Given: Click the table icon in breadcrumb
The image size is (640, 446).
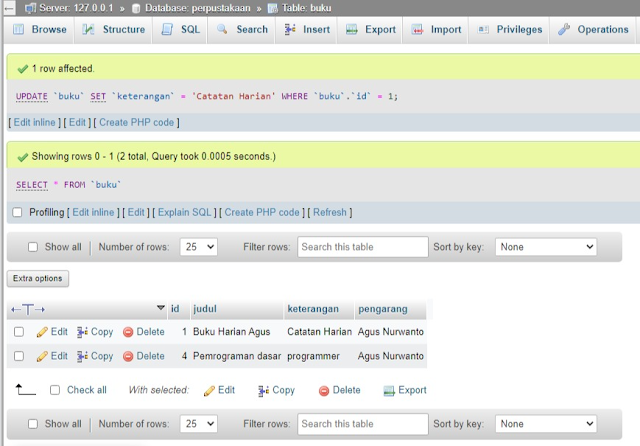Looking at the screenshot, I should (x=273, y=8).
